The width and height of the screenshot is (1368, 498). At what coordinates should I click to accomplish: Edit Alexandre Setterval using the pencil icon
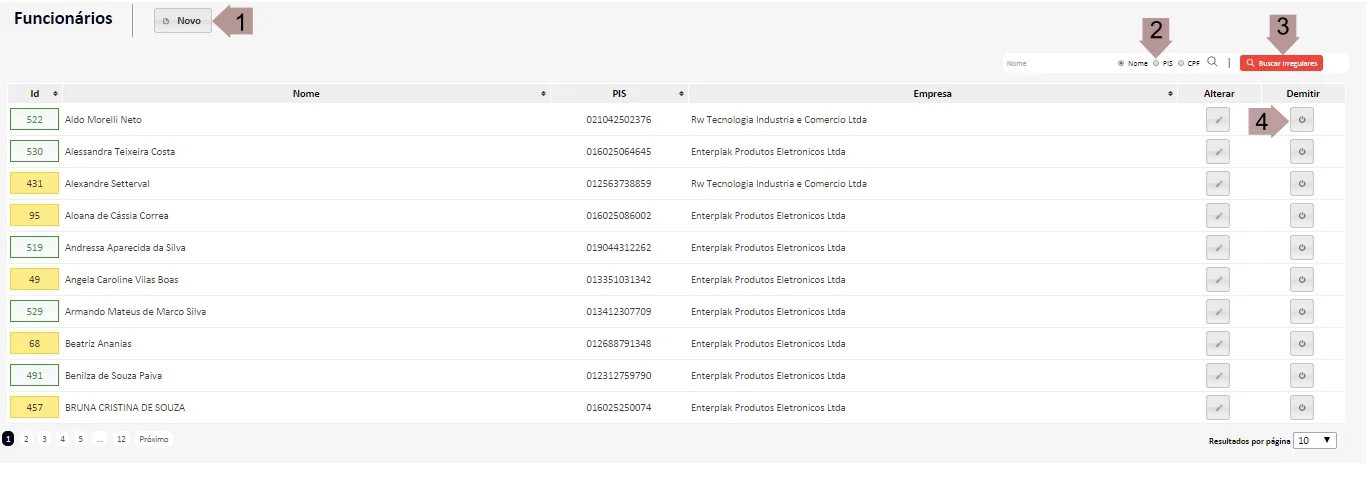1217,184
